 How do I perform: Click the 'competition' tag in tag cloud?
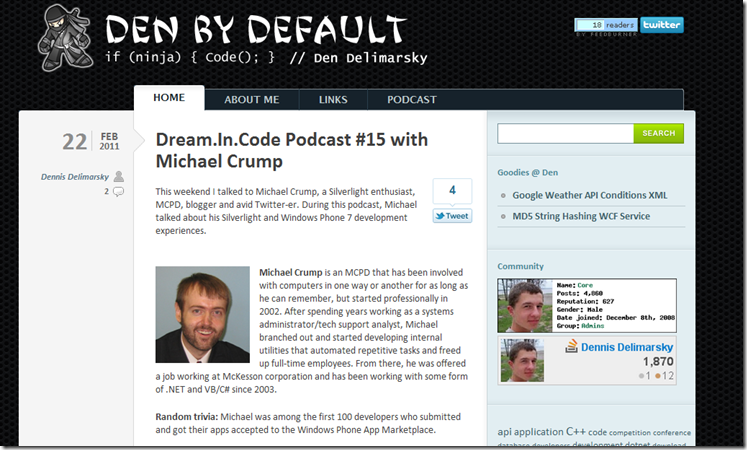(630, 433)
